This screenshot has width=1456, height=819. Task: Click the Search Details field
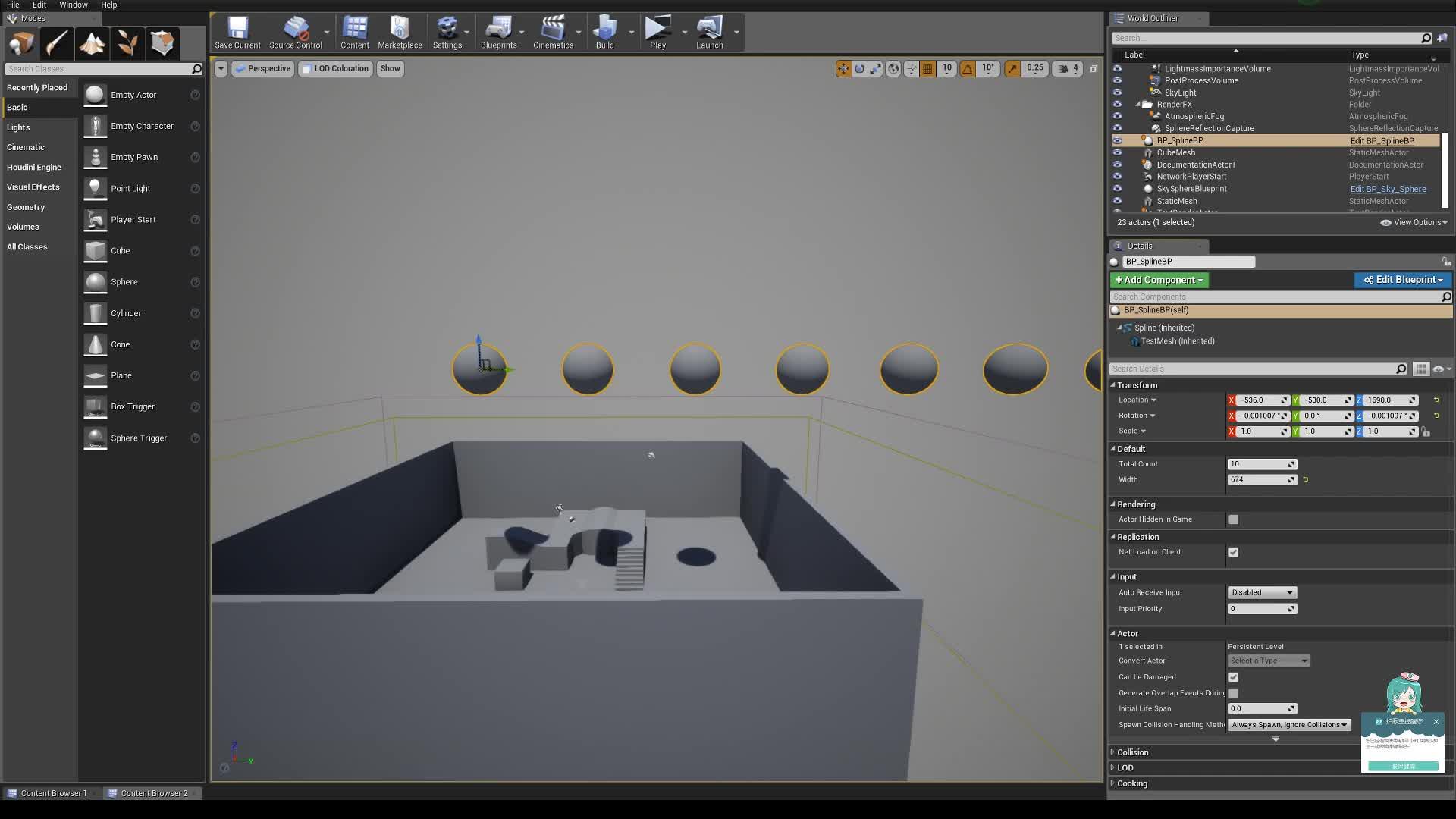1251,369
